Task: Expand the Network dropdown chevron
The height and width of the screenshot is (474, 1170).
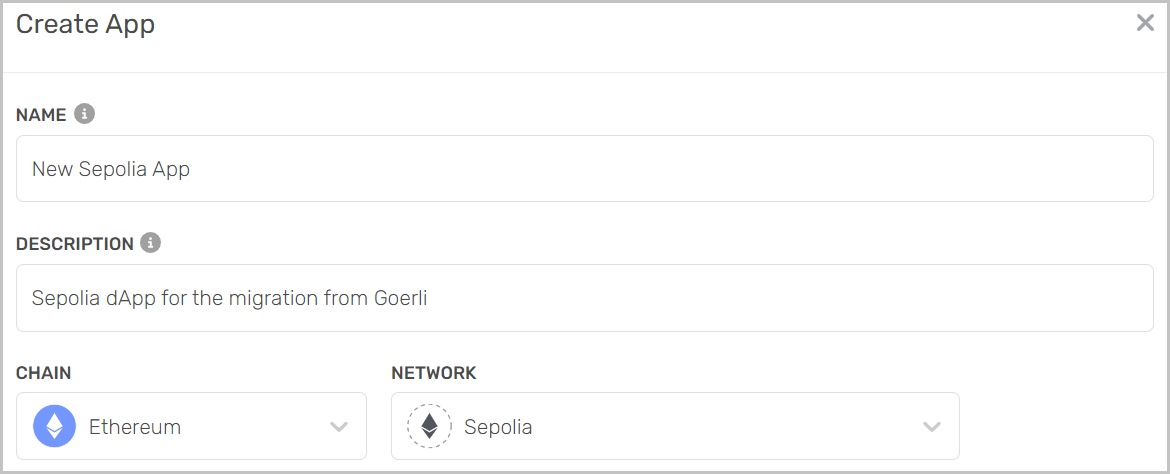Action: tap(932, 427)
